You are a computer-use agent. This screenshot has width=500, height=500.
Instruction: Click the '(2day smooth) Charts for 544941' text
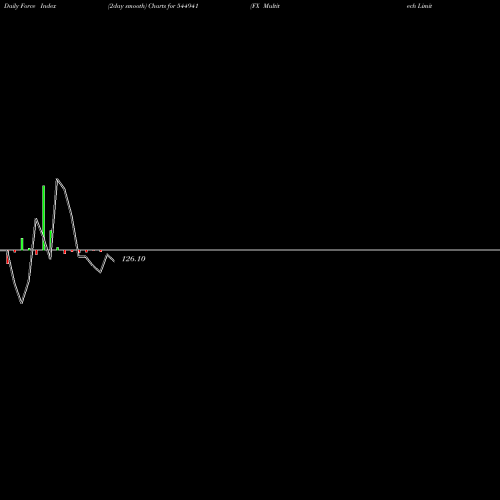[x=153, y=6]
